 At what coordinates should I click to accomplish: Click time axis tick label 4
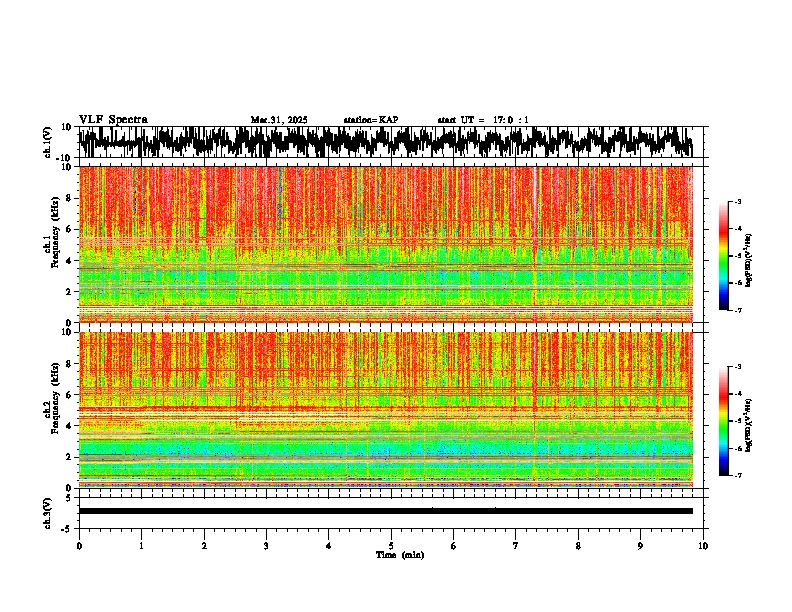329,546
